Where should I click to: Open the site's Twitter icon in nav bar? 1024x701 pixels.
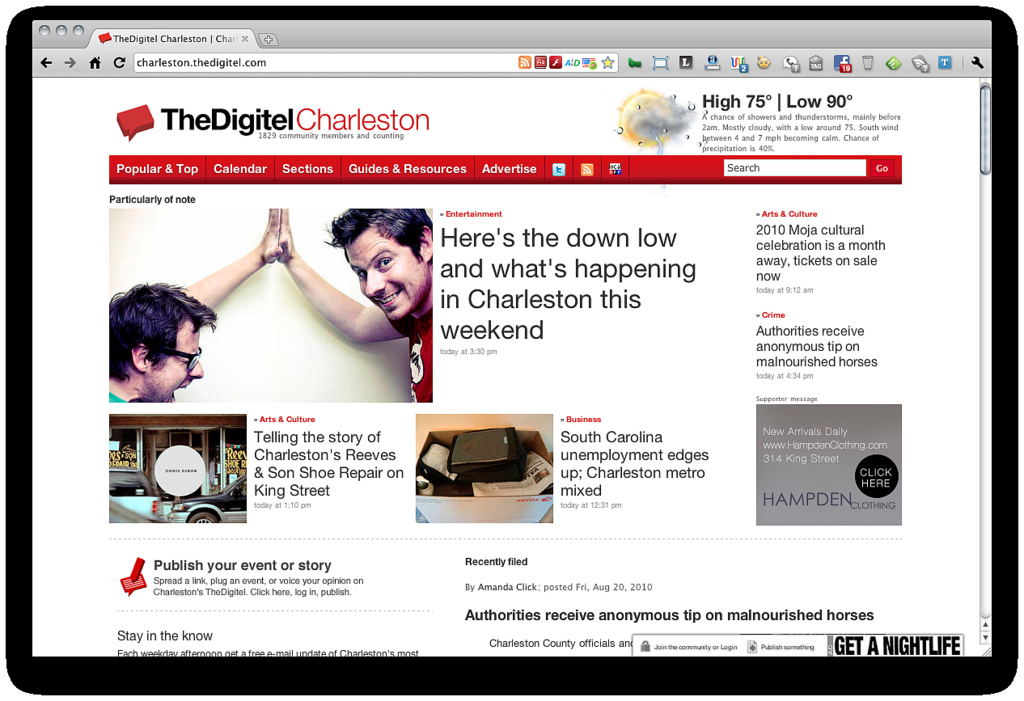pos(559,170)
